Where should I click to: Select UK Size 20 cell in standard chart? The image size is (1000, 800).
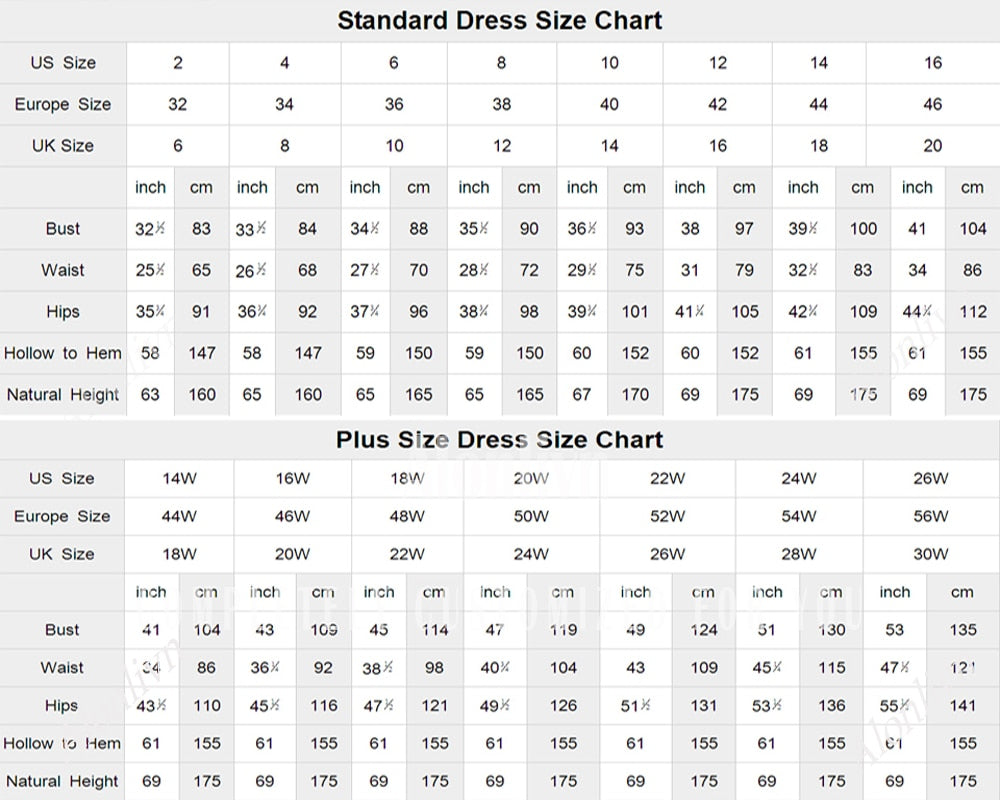click(x=931, y=146)
